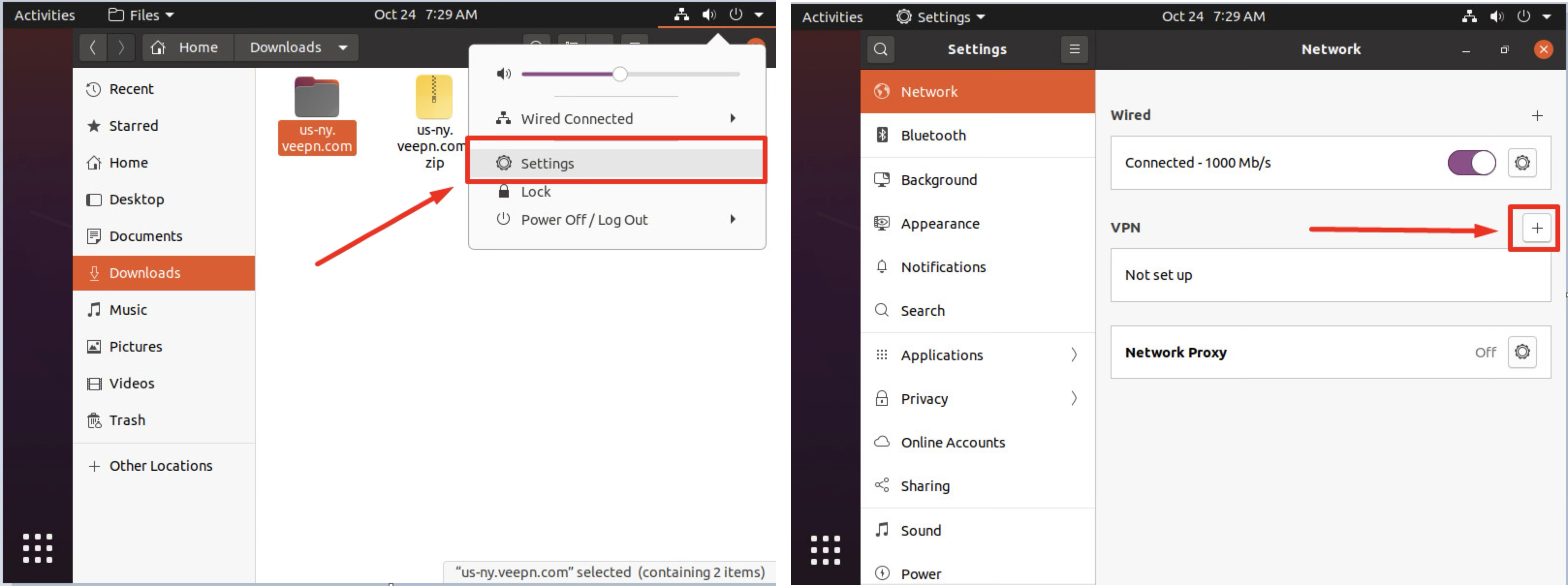
Task: Click the plus button next to Wired
Action: click(x=1537, y=115)
